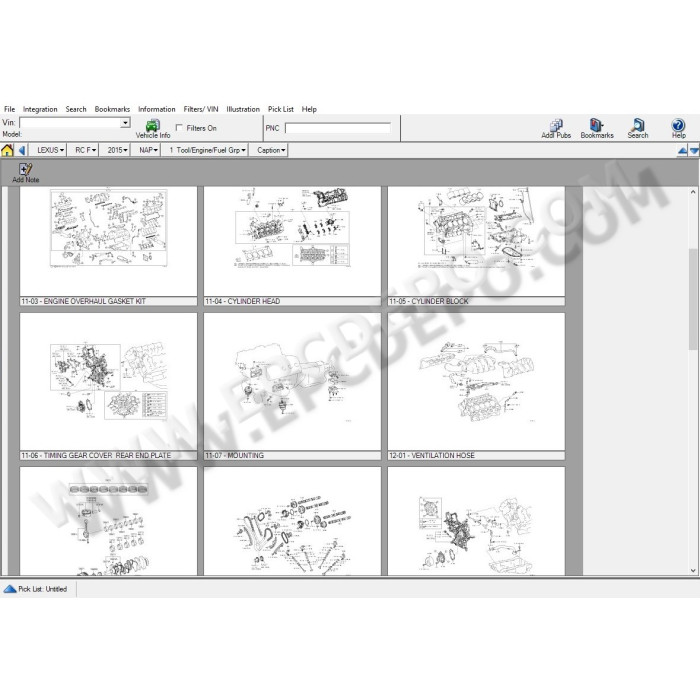Open the Cylinder Head illustration
Viewport: 700px width, 700px height.
pos(292,241)
